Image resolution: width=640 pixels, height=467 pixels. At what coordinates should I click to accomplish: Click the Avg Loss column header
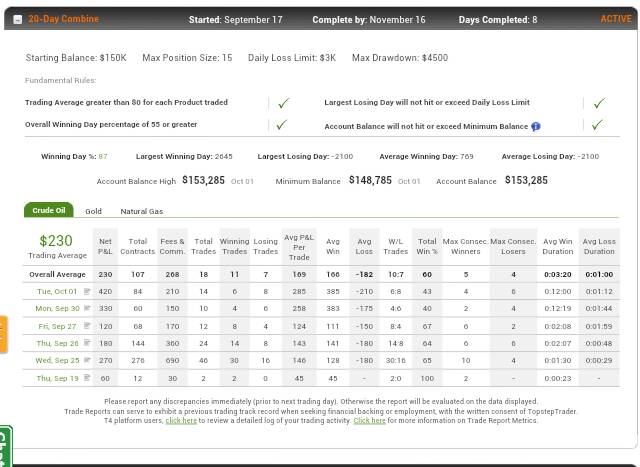point(364,247)
